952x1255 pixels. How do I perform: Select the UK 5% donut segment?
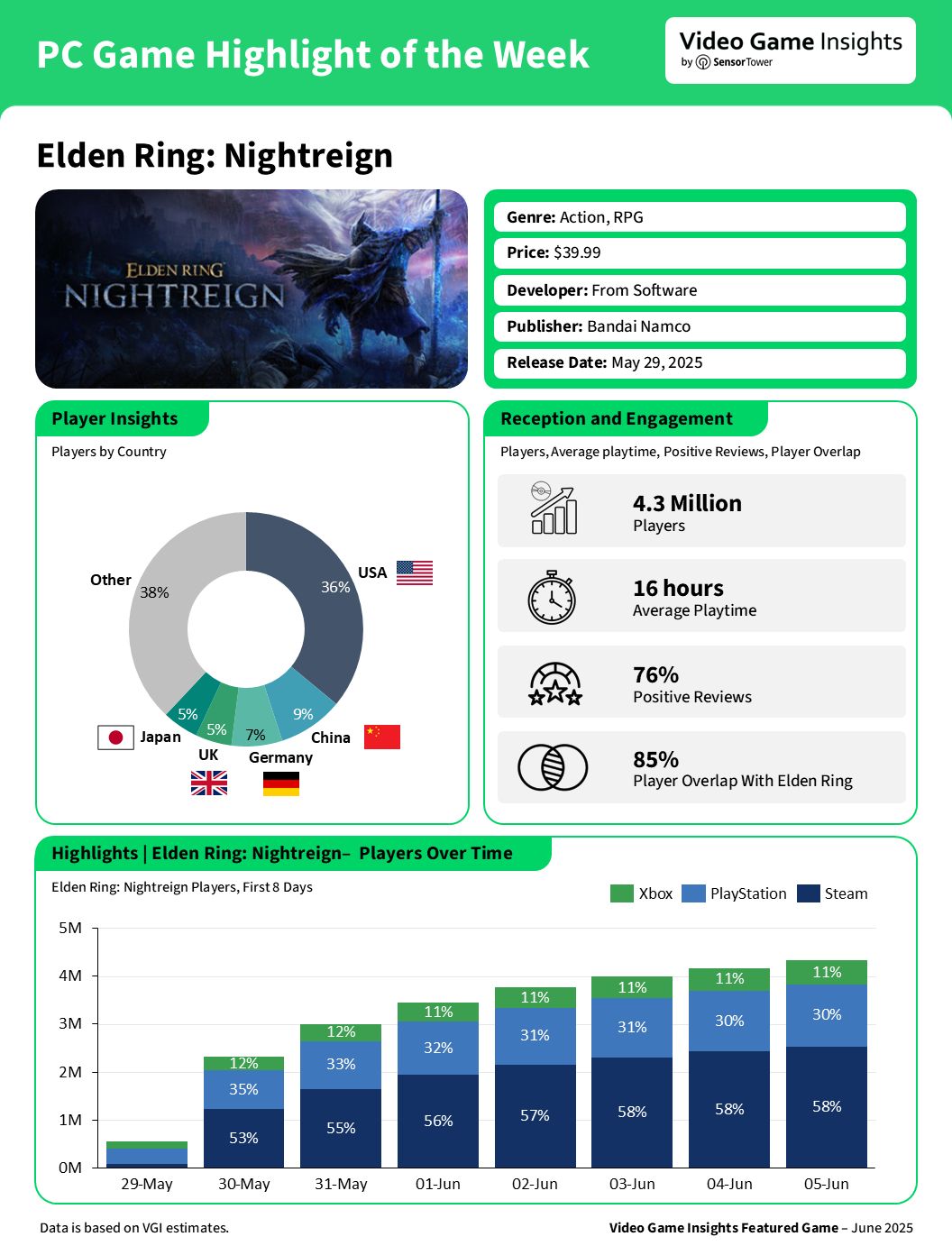[217, 715]
